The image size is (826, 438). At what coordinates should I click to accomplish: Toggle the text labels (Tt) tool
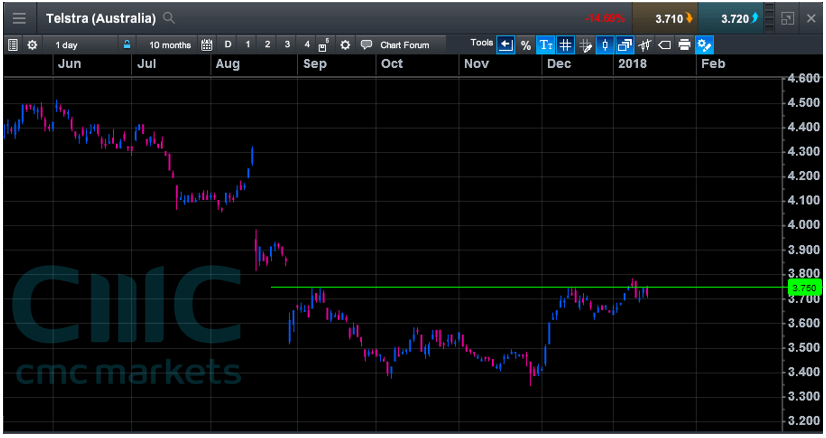546,45
